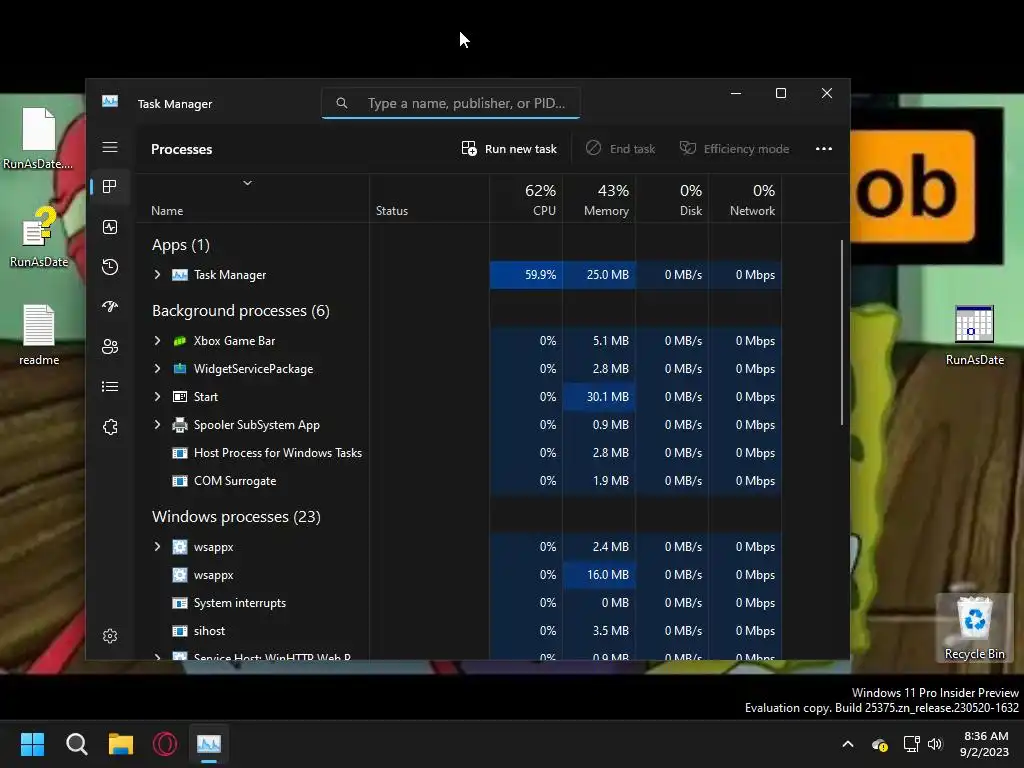Viewport: 1024px width, 768px height.
Task: Click the System interrupts process icon
Action: 180,603
